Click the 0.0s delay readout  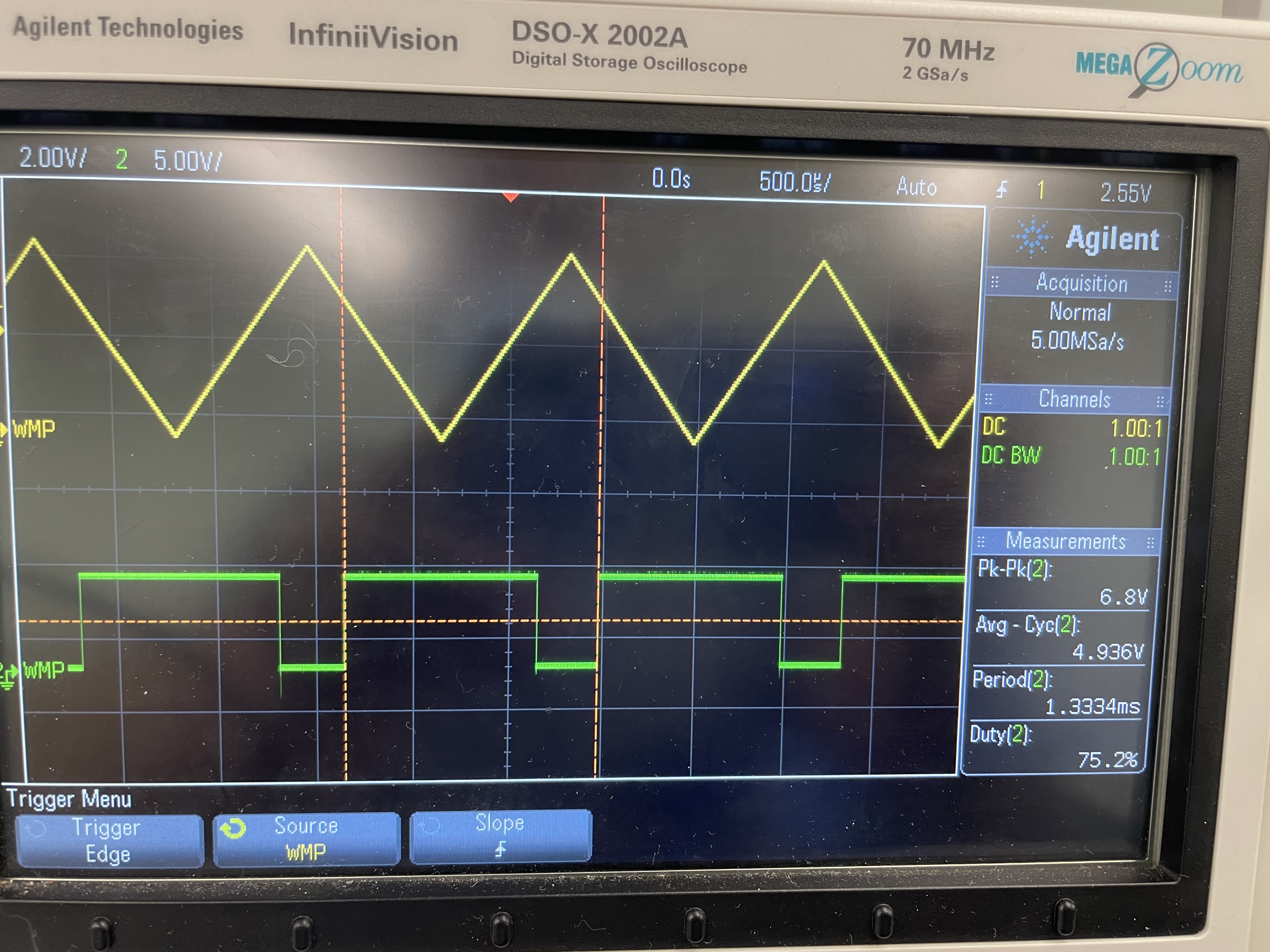671,179
